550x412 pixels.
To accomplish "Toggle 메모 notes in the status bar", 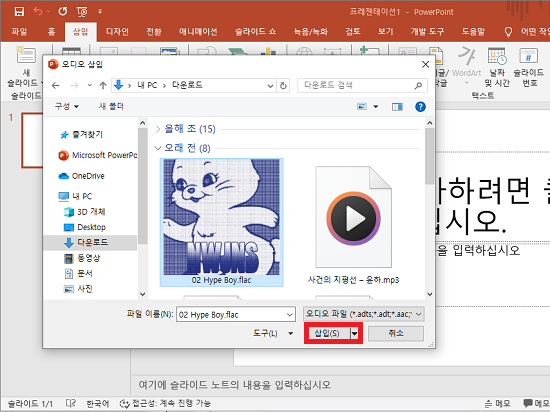I will (497, 404).
